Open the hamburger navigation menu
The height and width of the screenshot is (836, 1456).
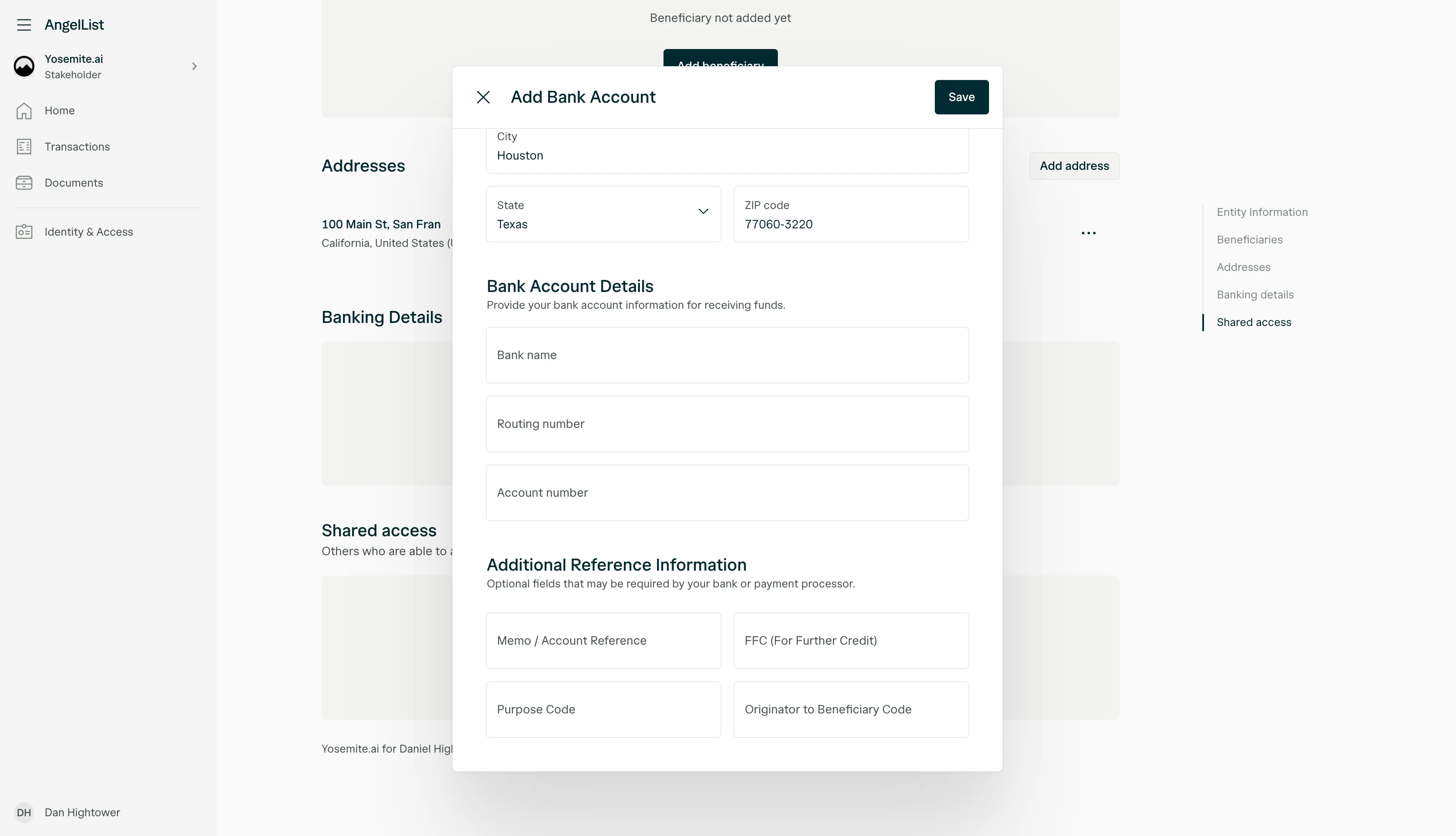[24, 25]
